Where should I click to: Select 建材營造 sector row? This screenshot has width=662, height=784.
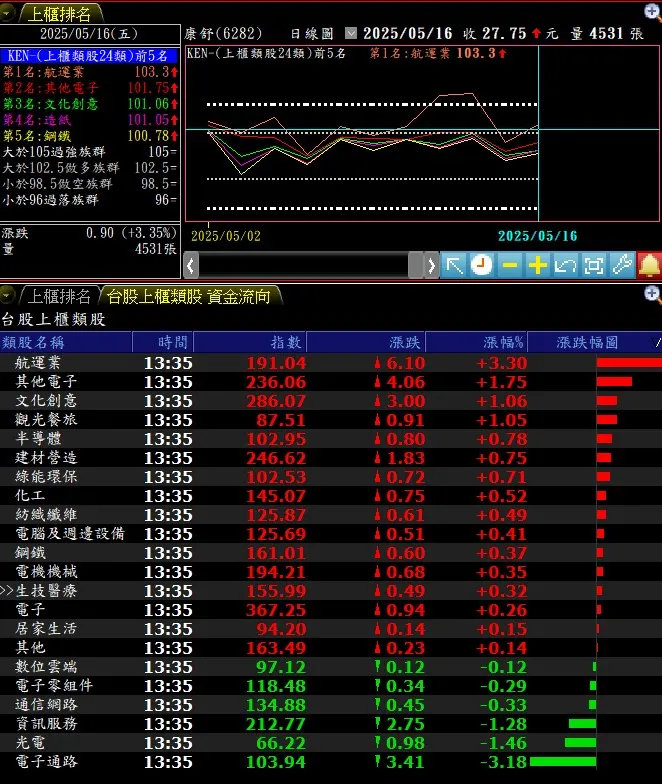tap(331, 458)
